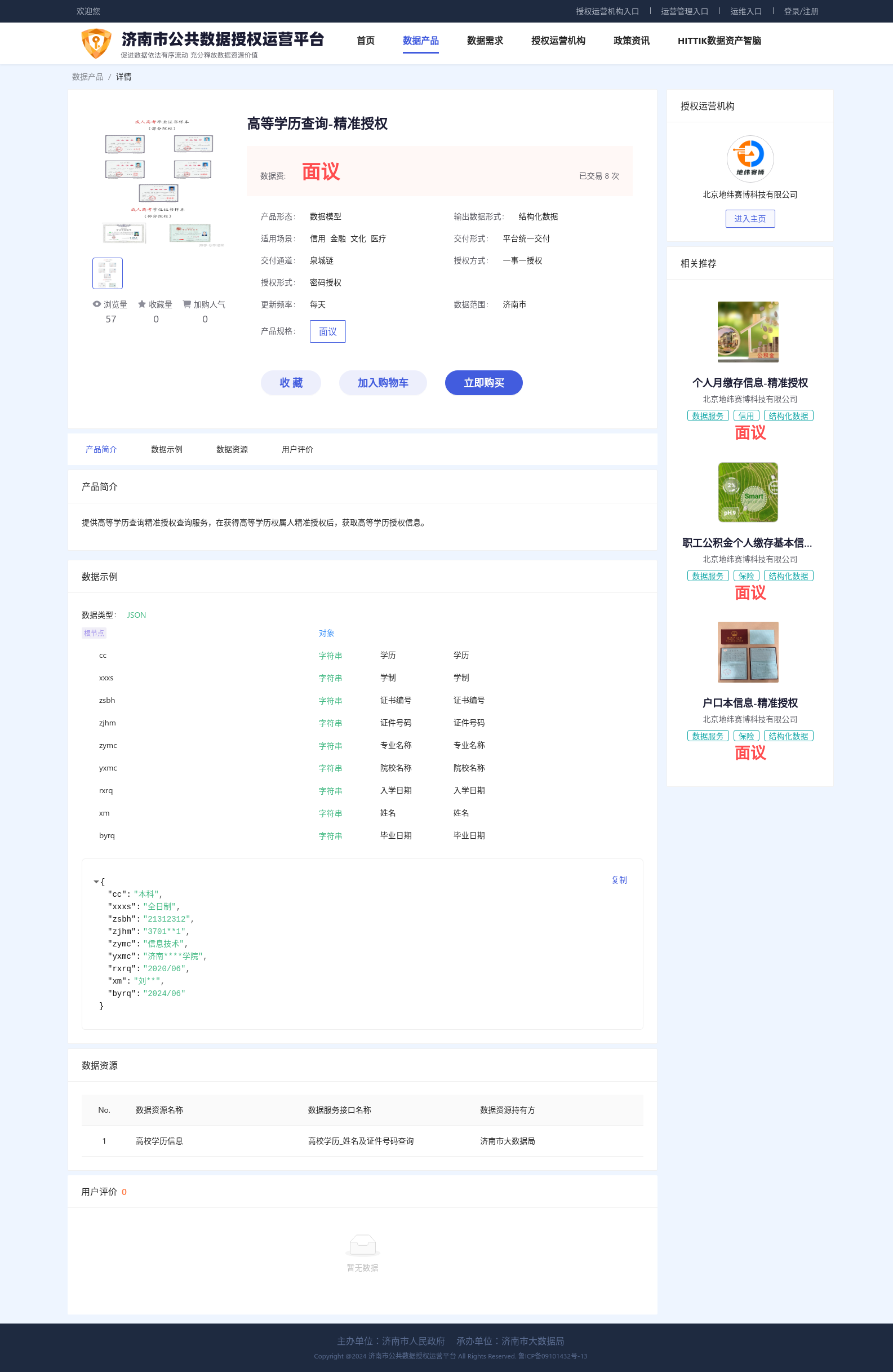This screenshot has height=1372, width=893.
Task: Open 政策资讯 navigation item
Action: click(631, 41)
